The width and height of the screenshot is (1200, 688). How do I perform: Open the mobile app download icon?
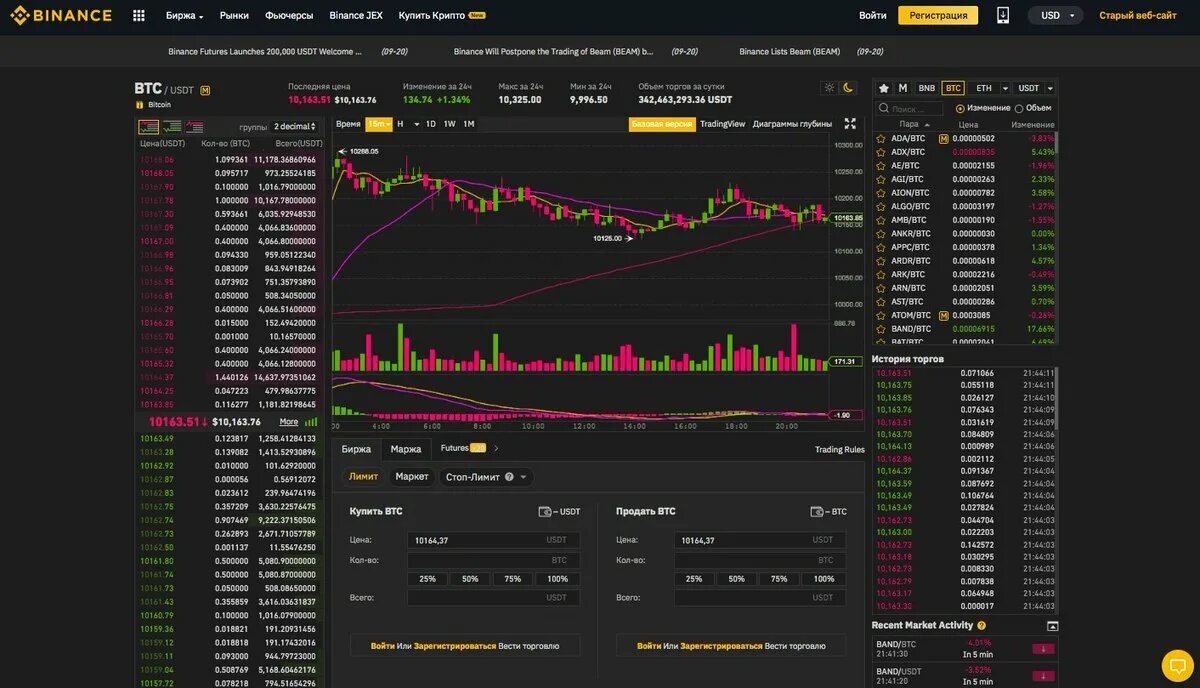point(1003,15)
